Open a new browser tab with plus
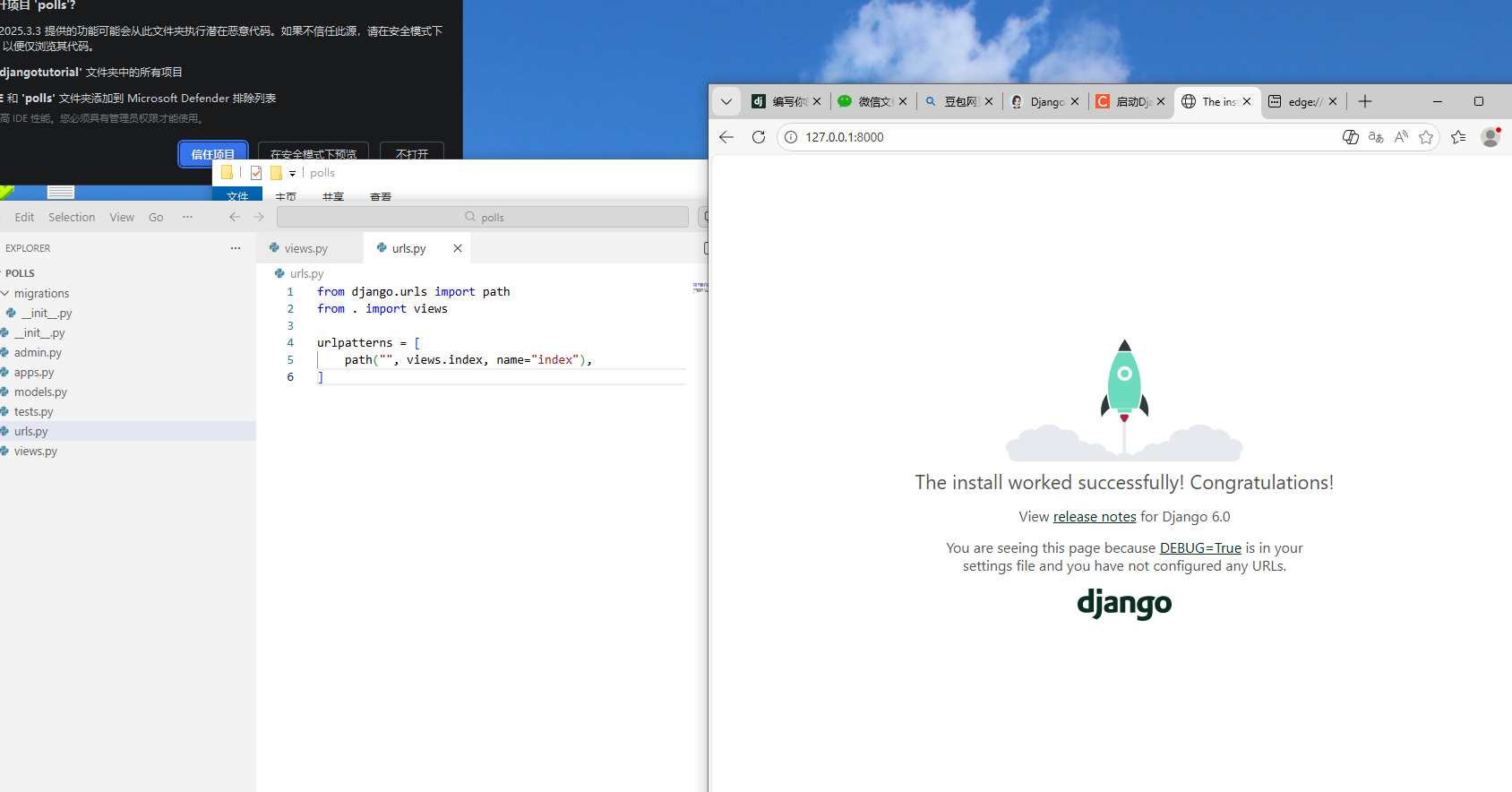The height and width of the screenshot is (792, 1512). pos(1365,101)
